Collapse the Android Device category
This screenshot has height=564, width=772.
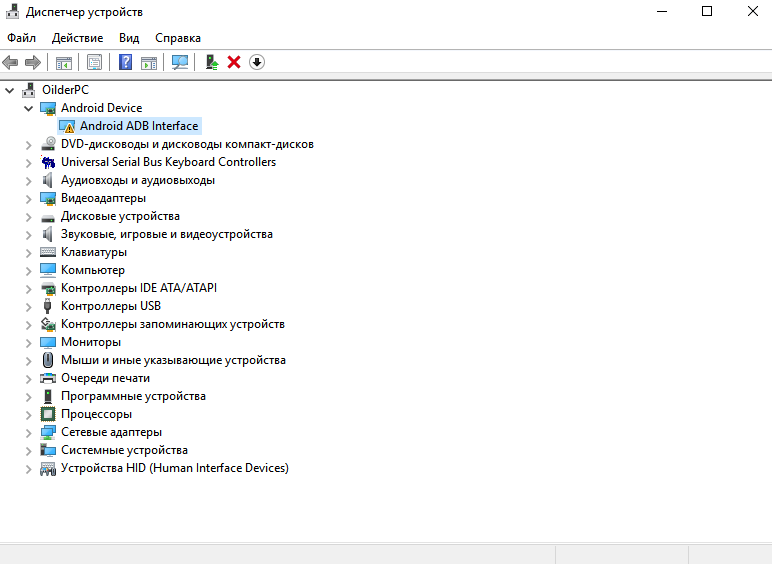pyautogui.click(x=29, y=108)
